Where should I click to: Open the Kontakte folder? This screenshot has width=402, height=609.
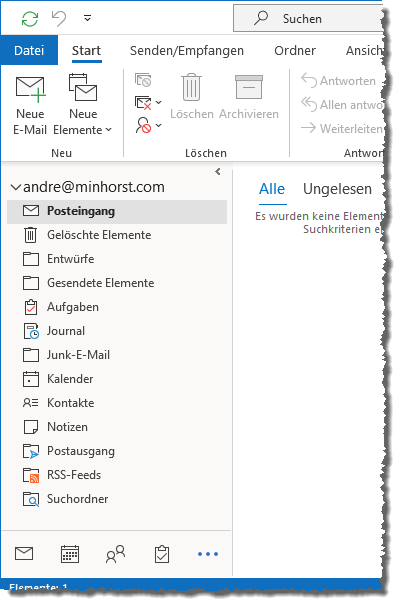117,404
